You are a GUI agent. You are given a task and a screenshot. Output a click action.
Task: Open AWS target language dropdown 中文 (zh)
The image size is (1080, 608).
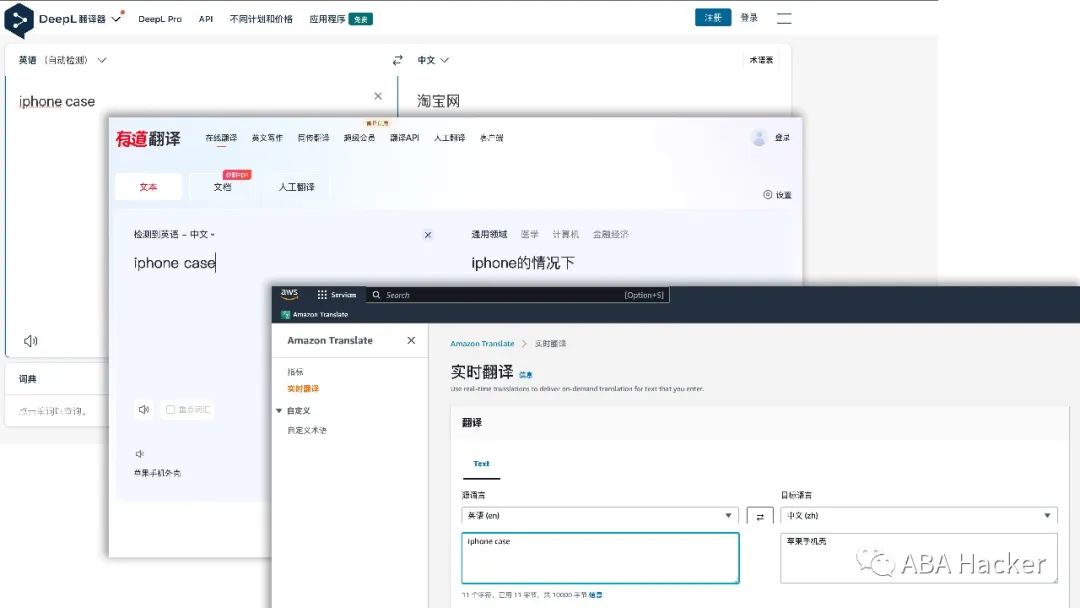[x=919, y=516]
